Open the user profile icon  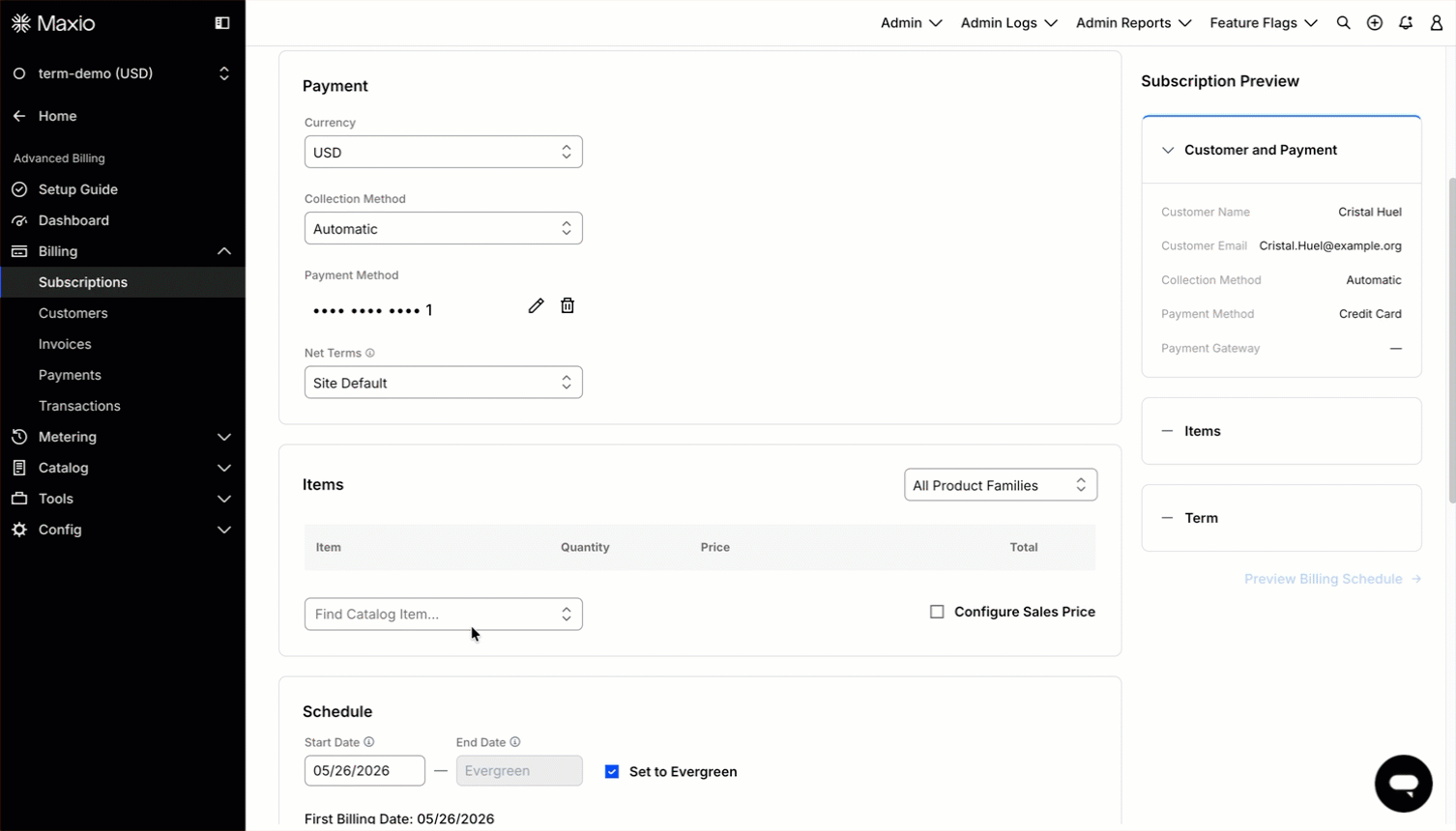(x=1437, y=23)
